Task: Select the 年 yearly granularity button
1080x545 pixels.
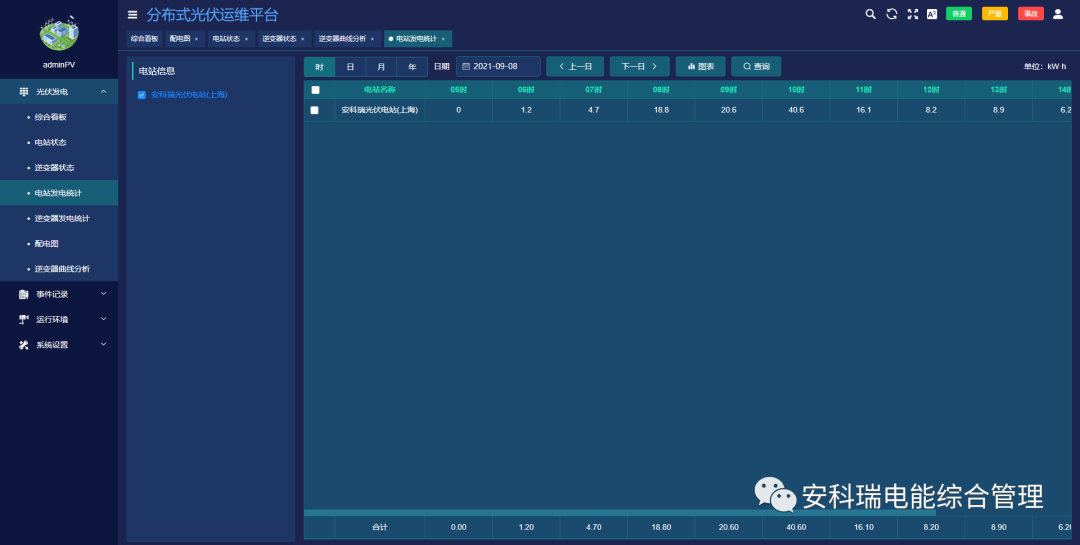Action: click(412, 67)
